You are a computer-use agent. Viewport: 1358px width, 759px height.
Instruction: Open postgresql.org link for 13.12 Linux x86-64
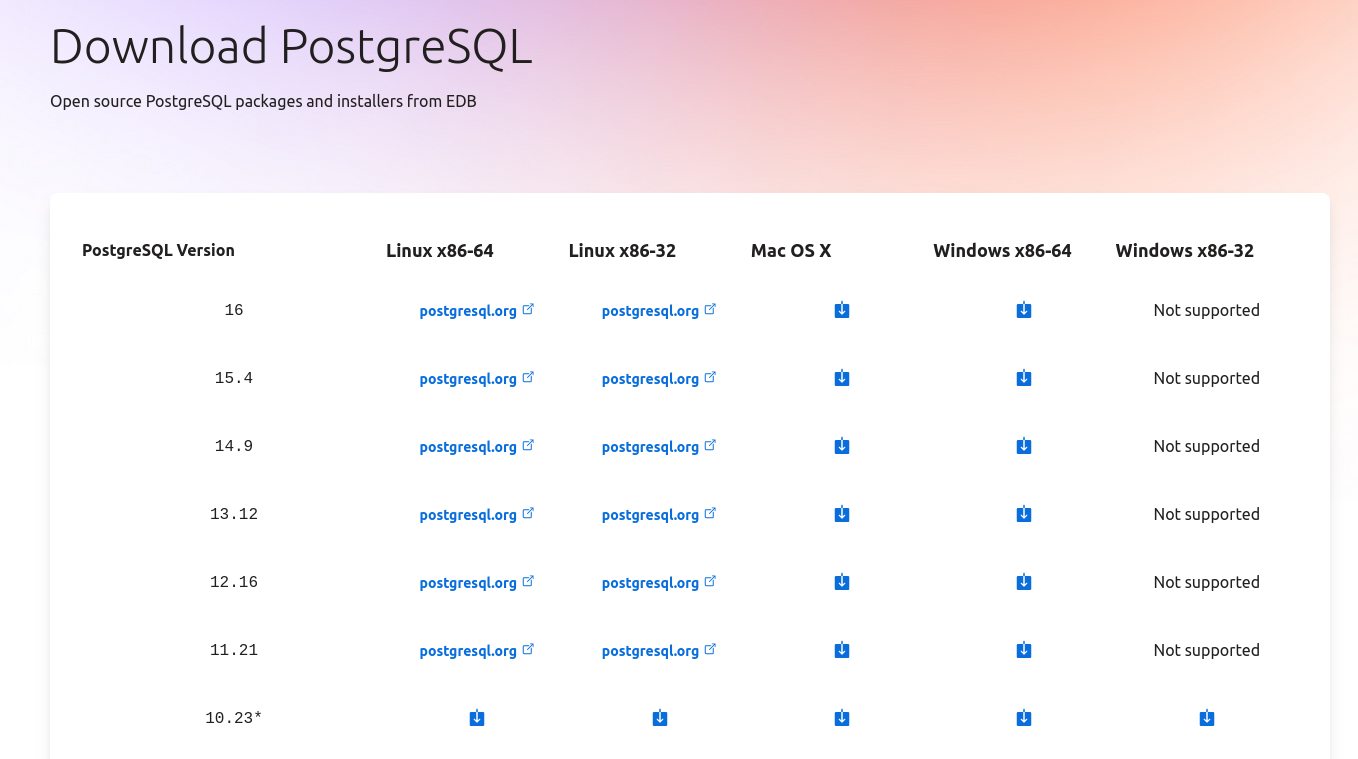(x=477, y=515)
